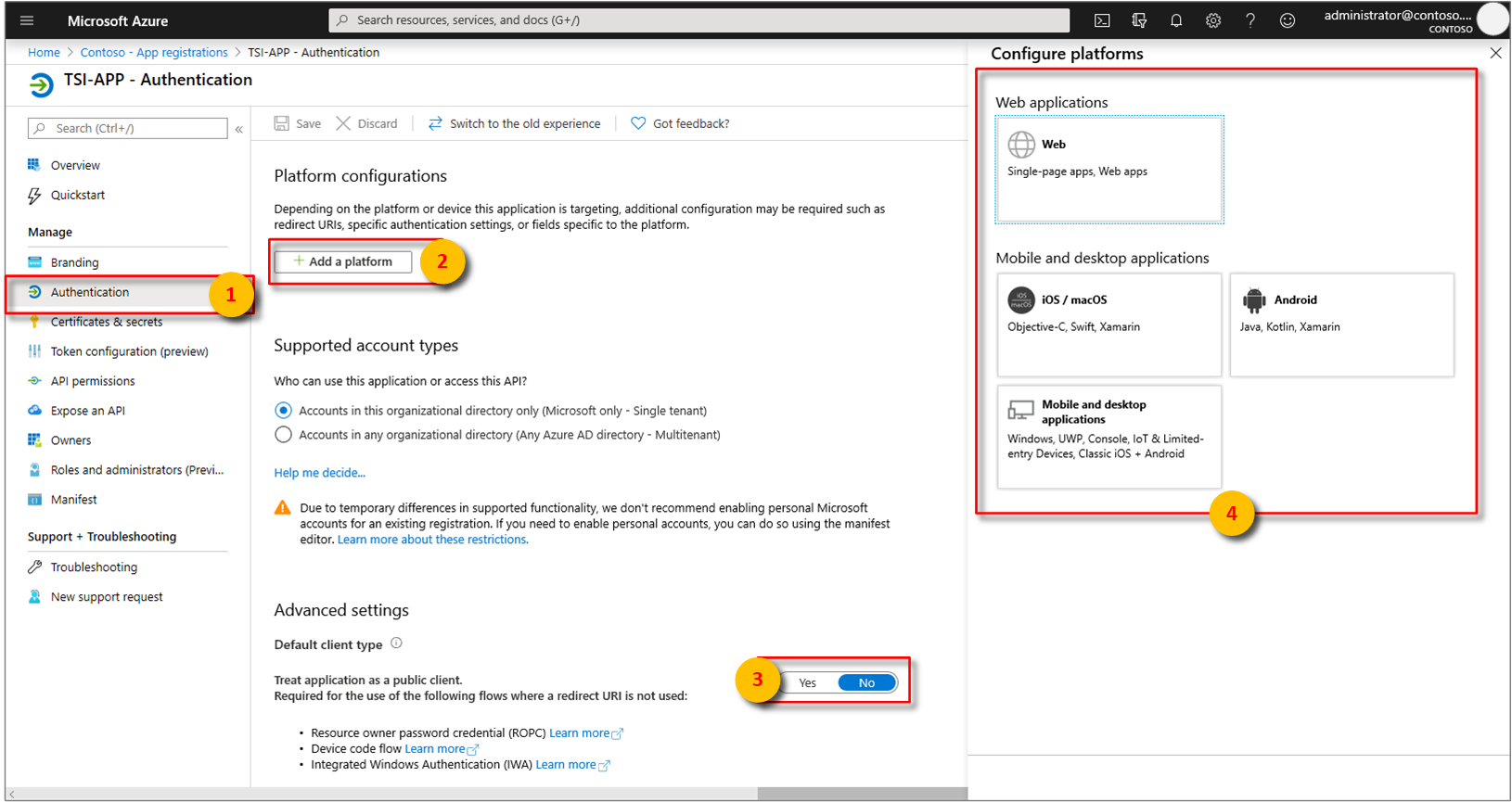Click the Token configuration icon
1512x802 pixels.
[34, 351]
